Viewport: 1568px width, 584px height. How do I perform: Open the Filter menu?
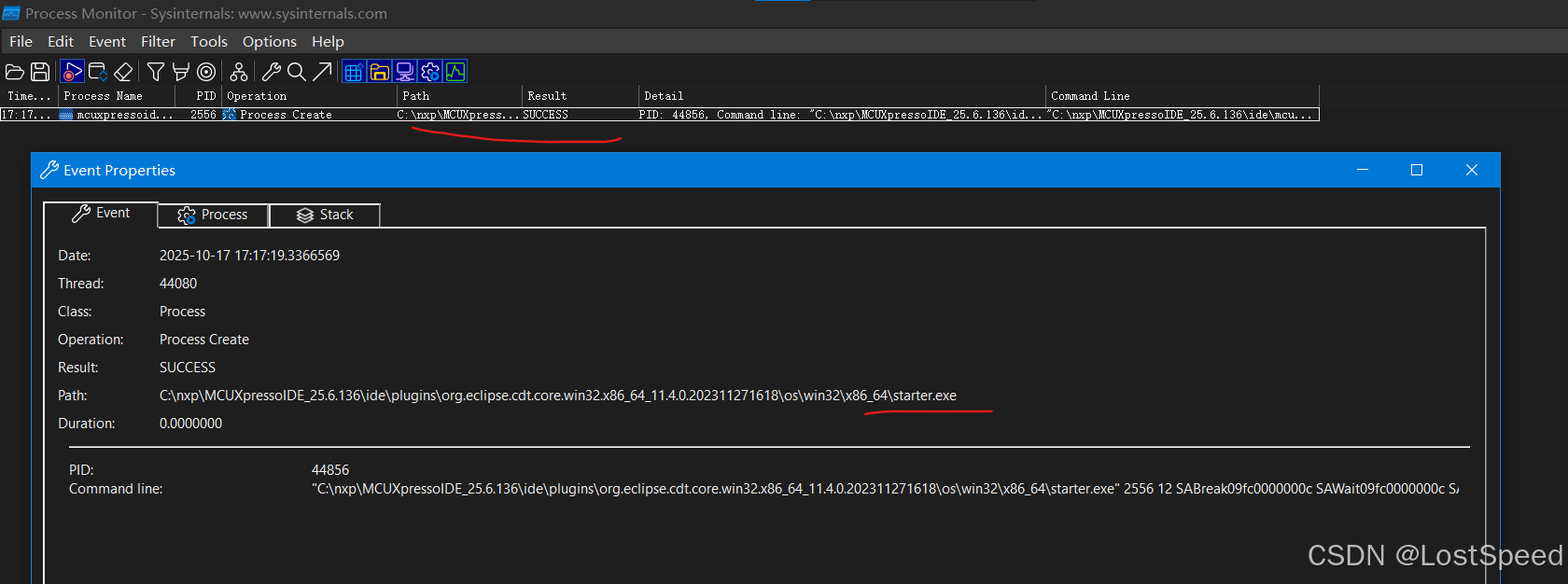158,41
